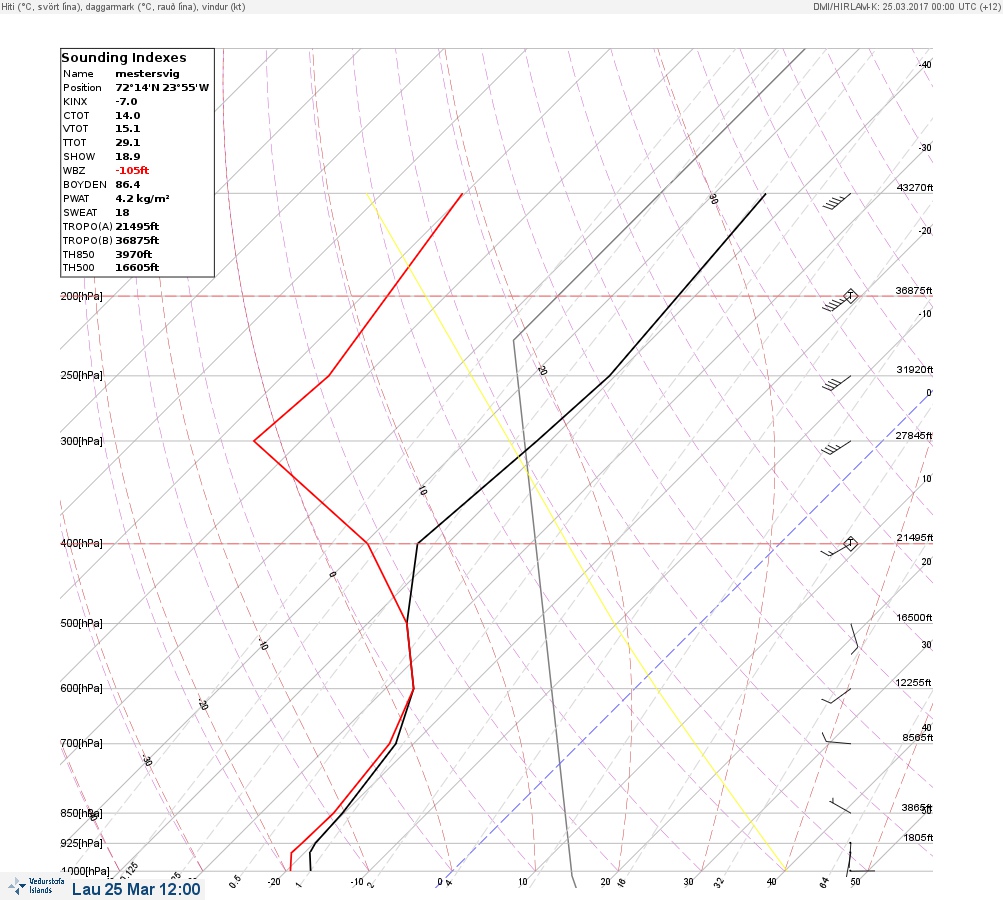Click the Hiti, daggarmark, vindur legend text
The width and height of the screenshot is (1003, 900).
point(123,6)
